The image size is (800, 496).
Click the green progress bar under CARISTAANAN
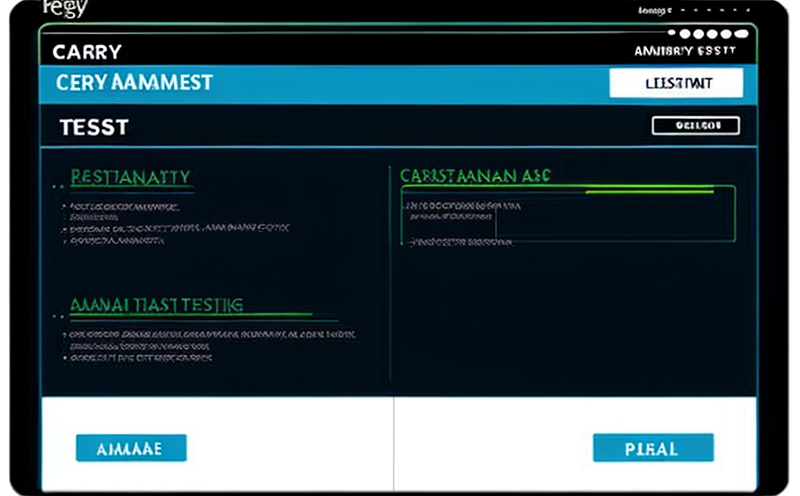click(x=649, y=192)
